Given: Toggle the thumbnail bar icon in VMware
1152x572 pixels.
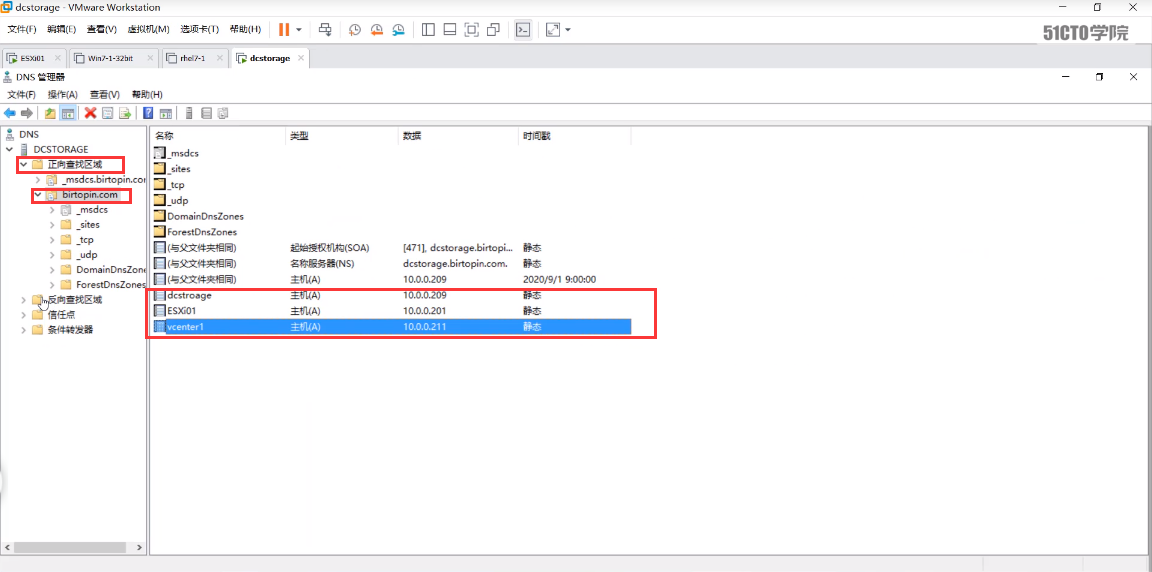Looking at the screenshot, I should (x=450, y=29).
